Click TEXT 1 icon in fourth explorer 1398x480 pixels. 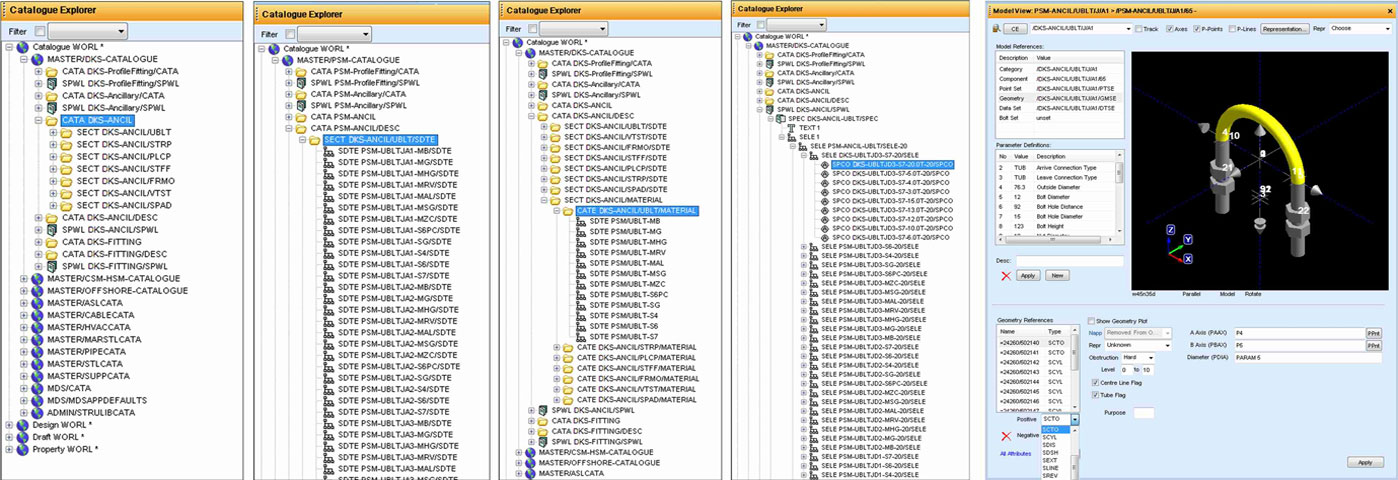tap(792, 128)
